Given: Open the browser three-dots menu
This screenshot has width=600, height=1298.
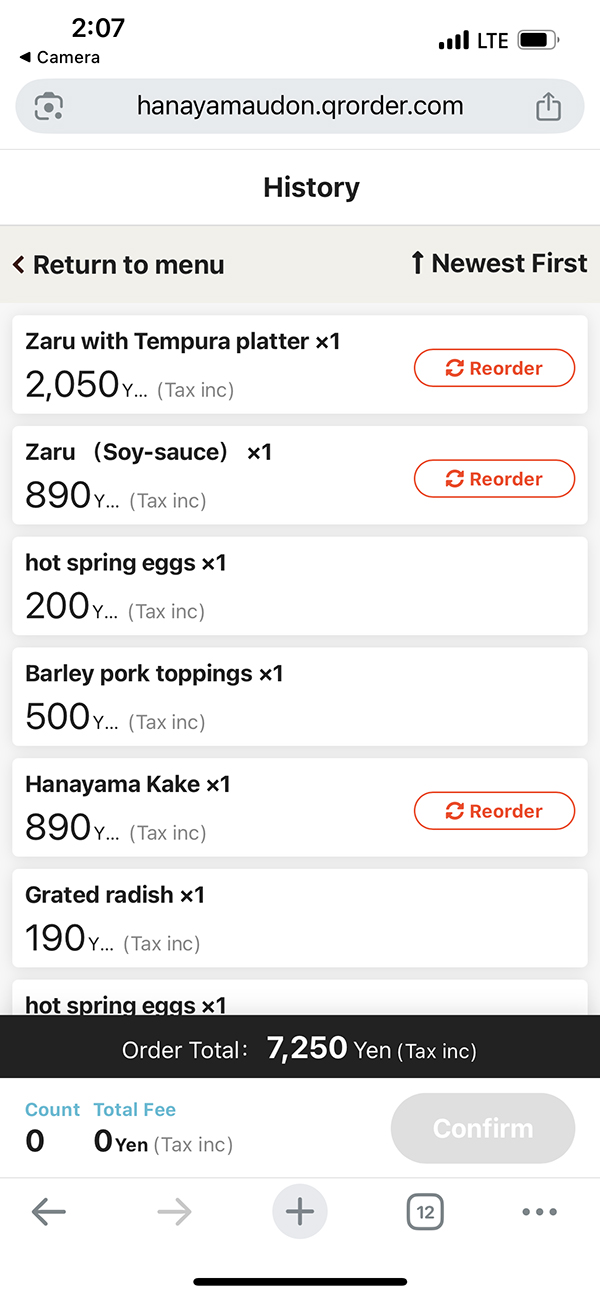Looking at the screenshot, I should (x=539, y=1212).
